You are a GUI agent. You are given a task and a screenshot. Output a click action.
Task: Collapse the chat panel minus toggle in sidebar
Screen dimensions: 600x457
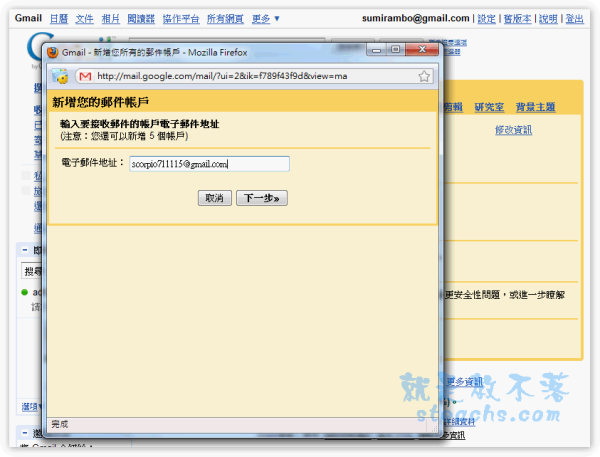tap(25, 250)
